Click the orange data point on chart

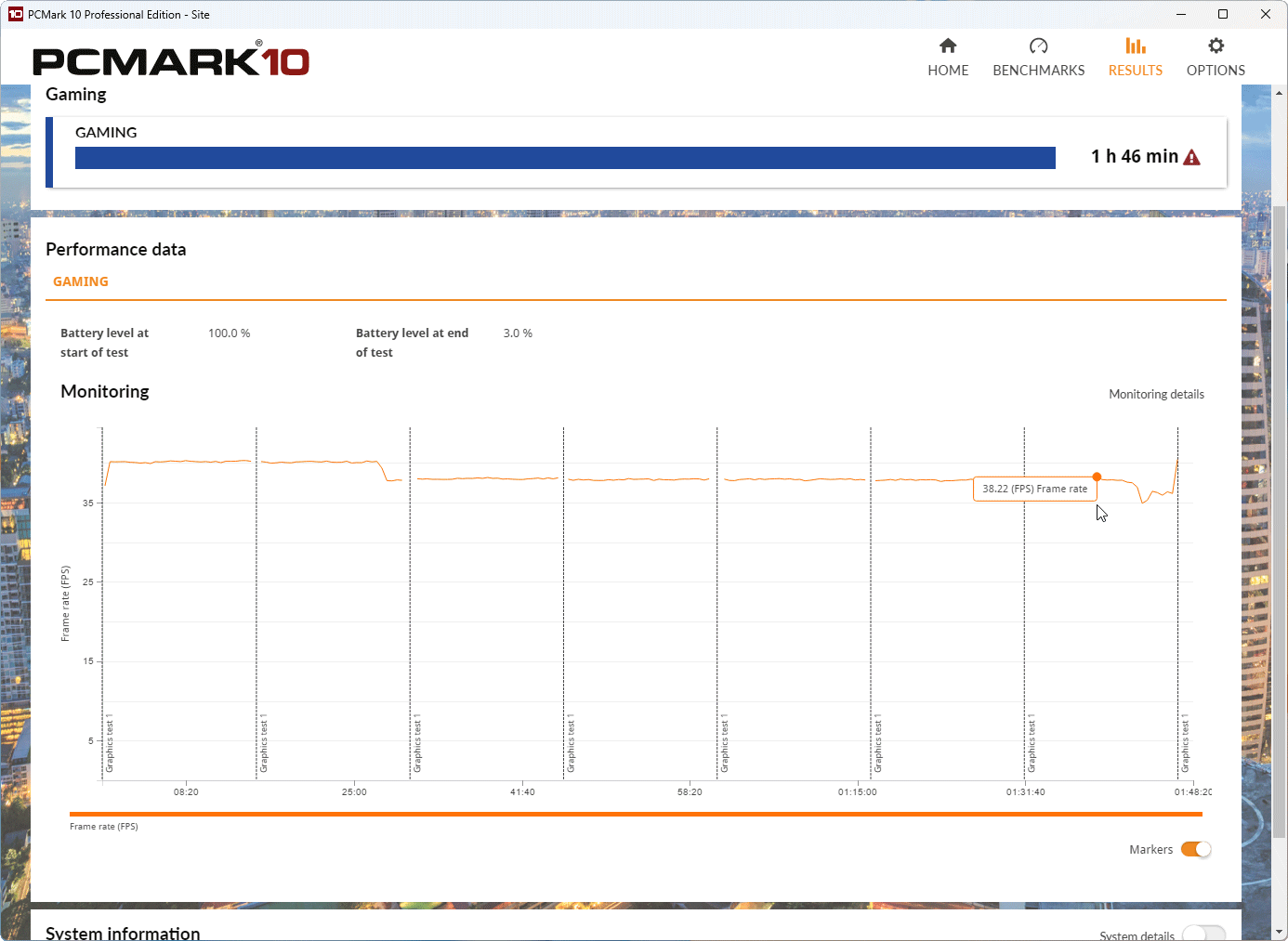tap(1097, 477)
